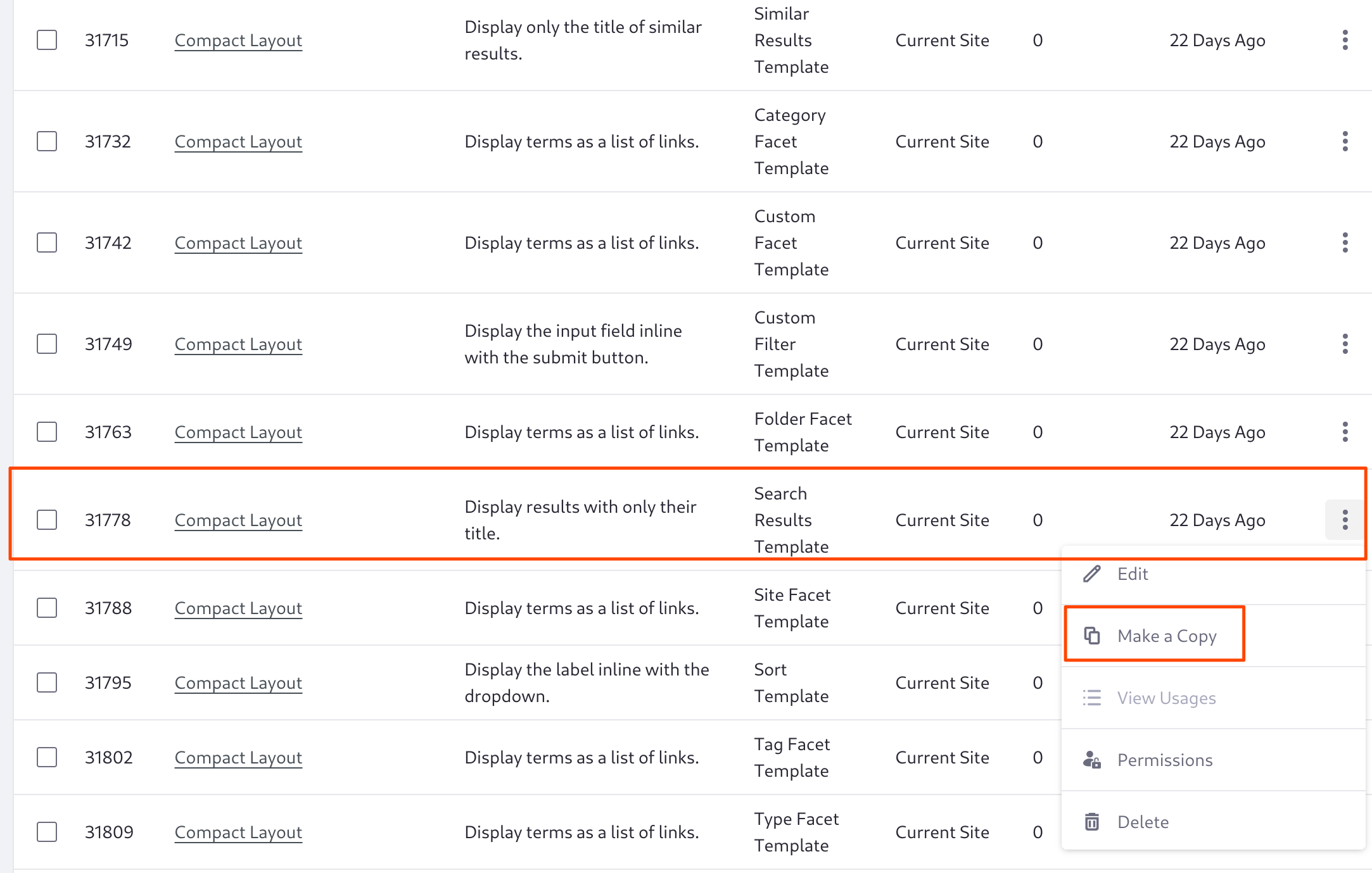The image size is (1372, 873).
Task: Click the copy icon beside Make a Copy
Action: pyautogui.click(x=1092, y=636)
